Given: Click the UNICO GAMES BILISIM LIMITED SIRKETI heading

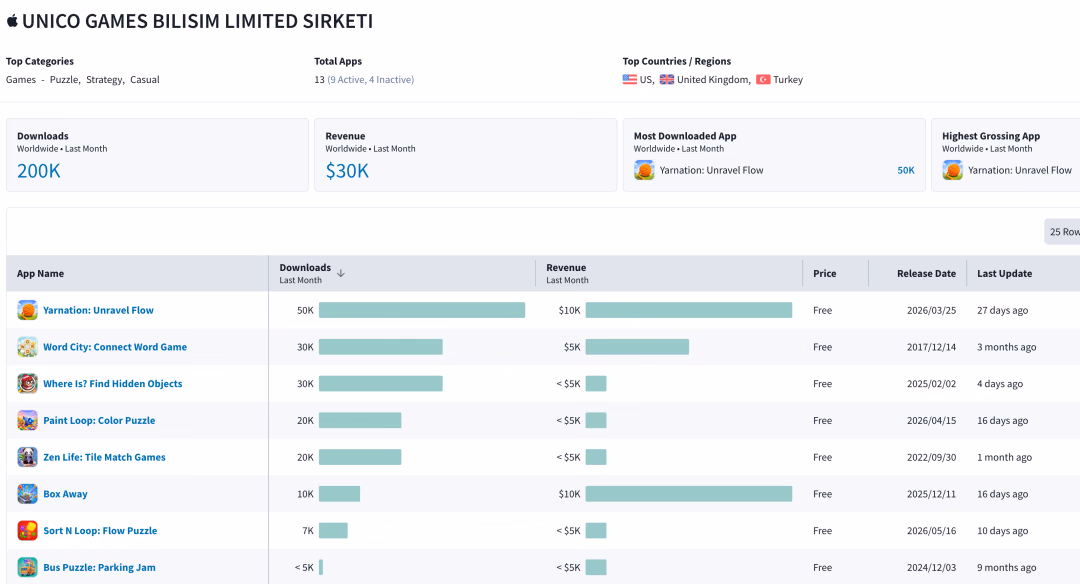Looking at the screenshot, I should click(198, 21).
